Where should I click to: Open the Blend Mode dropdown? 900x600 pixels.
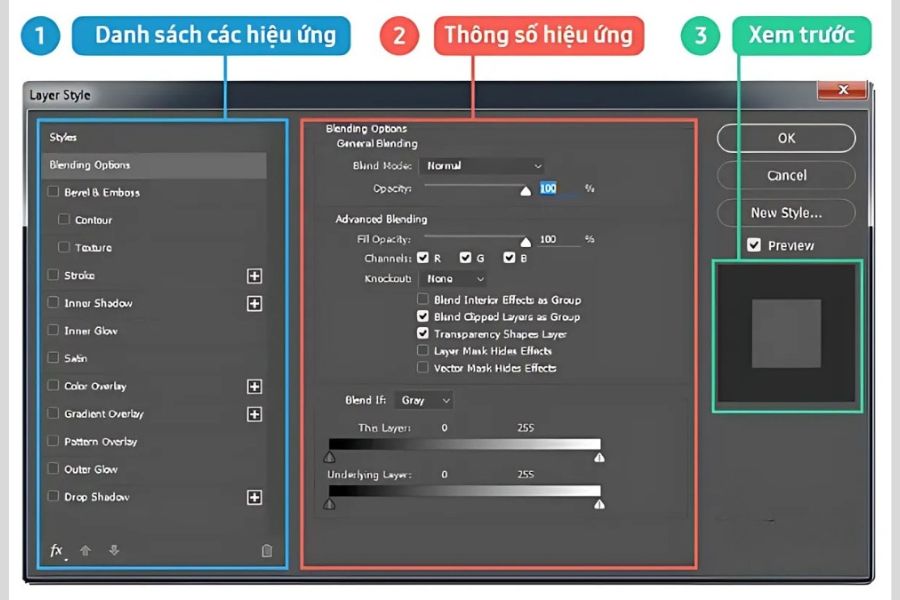coord(481,166)
